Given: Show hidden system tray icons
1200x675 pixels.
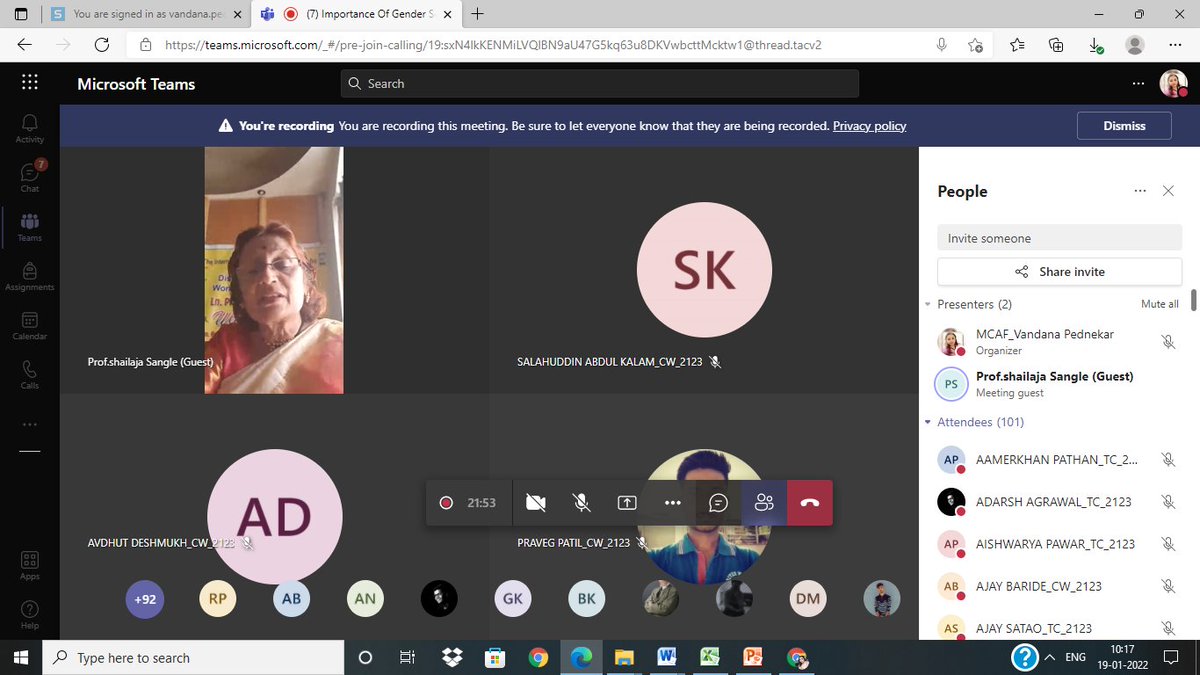Looking at the screenshot, I should click(1049, 658).
